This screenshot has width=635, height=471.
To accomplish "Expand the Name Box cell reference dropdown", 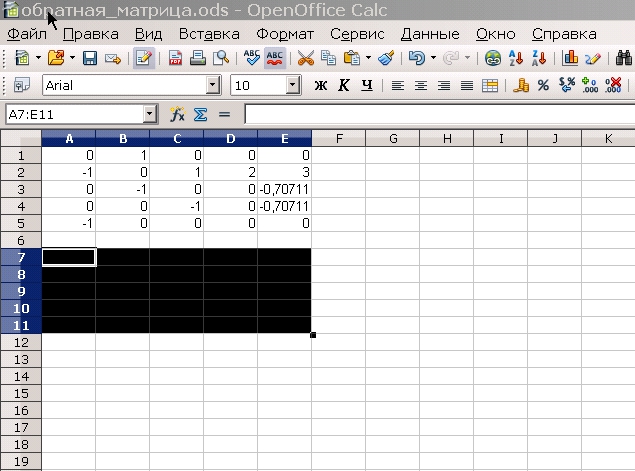I will pos(150,115).
